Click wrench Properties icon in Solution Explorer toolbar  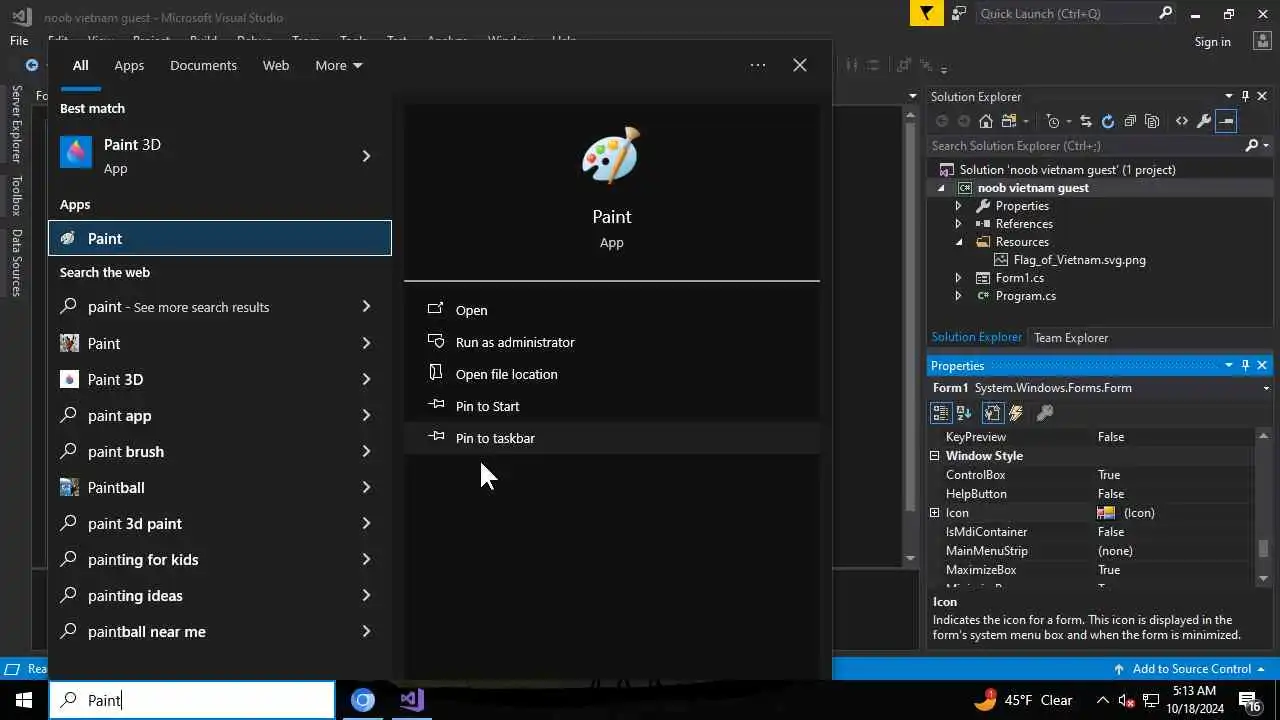pyautogui.click(x=1204, y=121)
